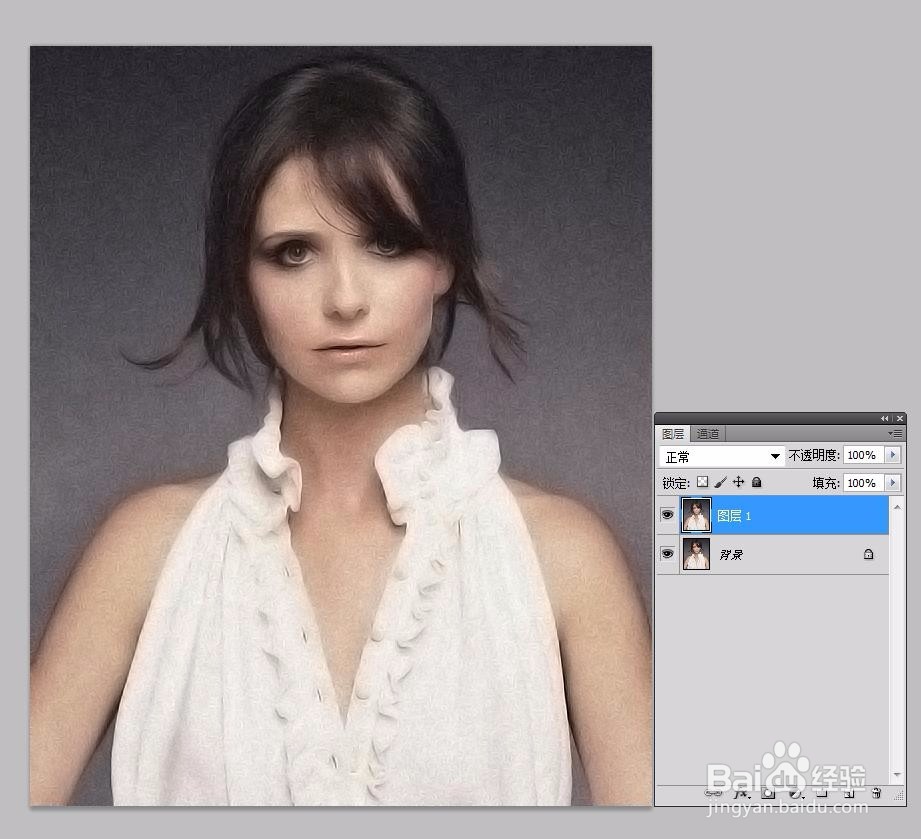The image size is (921, 839).
Task: Open the 填充 fill slider arrow
Action: (893, 482)
